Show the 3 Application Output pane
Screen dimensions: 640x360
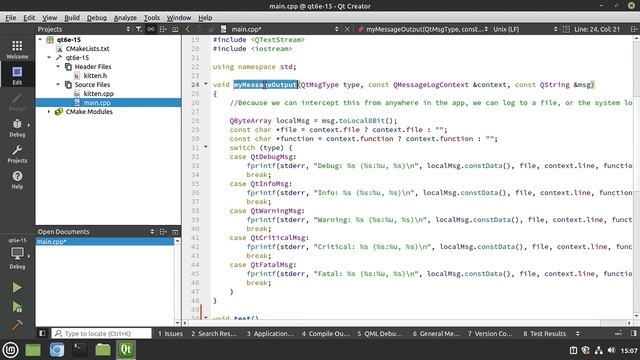click(x=270, y=333)
